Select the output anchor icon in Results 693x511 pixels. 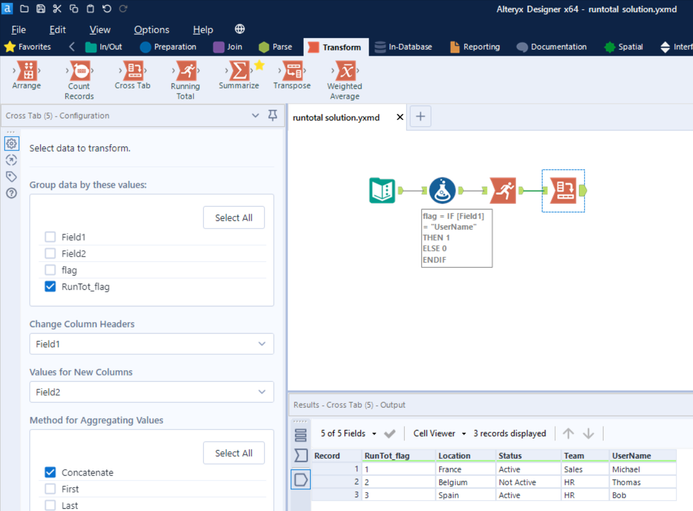301,479
